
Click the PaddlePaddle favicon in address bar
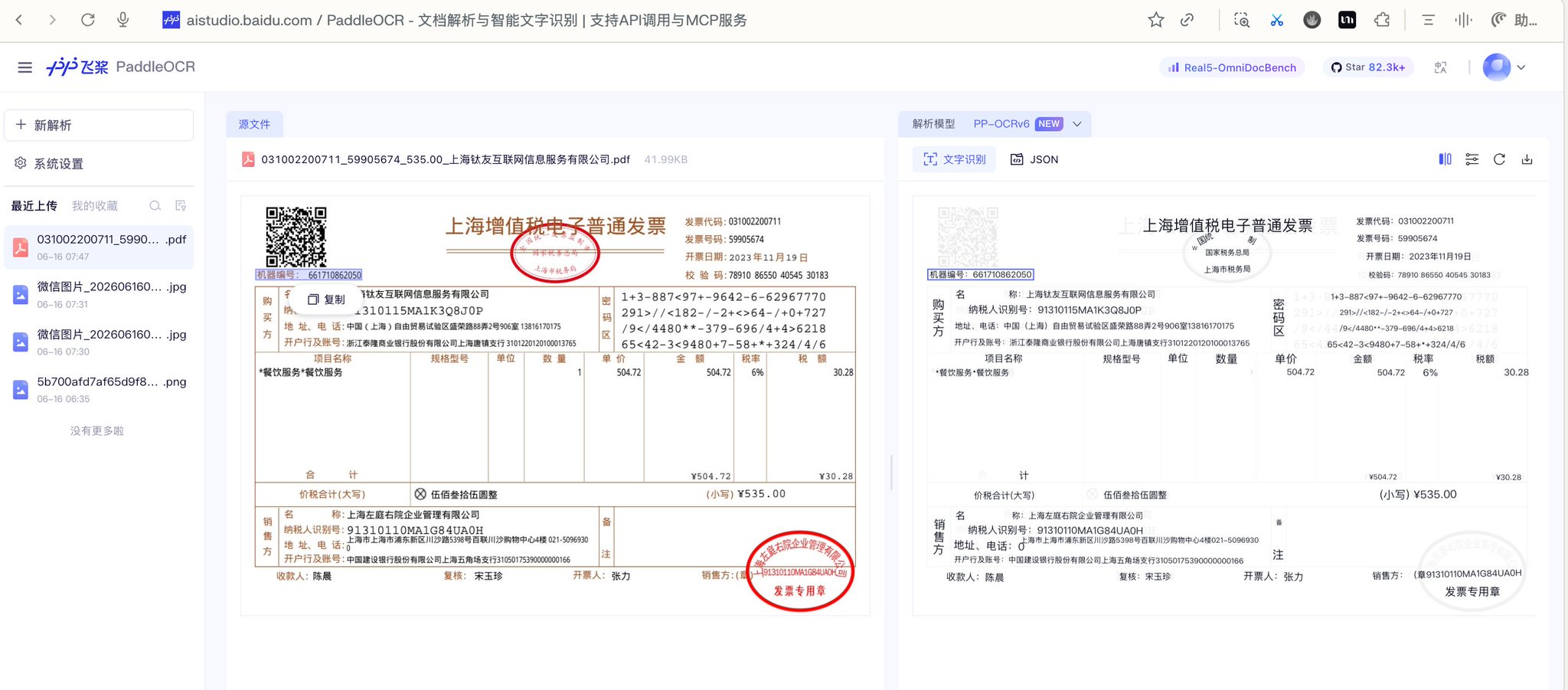pos(171,20)
